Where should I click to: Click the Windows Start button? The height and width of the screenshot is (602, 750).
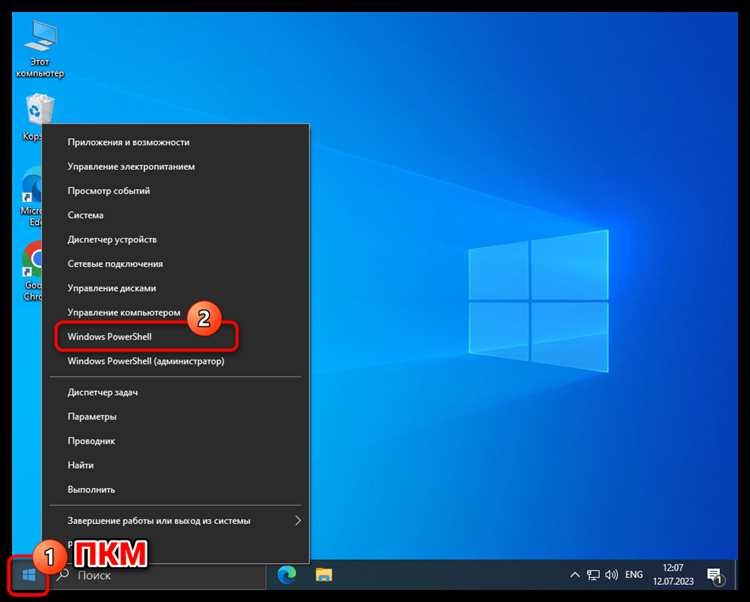point(28,575)
